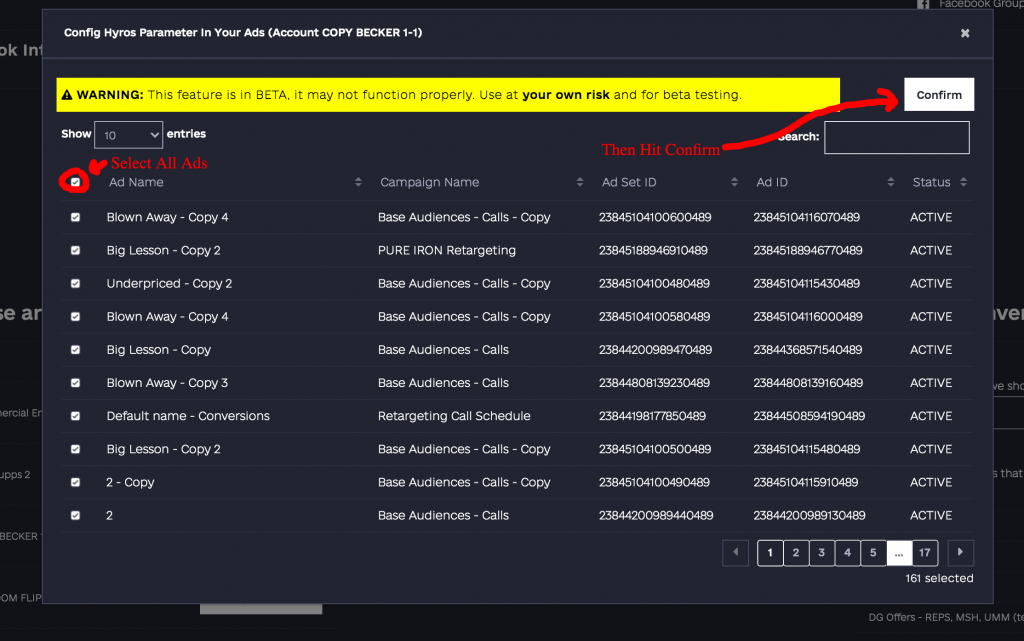Focus the Search input field
This screenshot has height=641, width=1024.
coord(897,138)
